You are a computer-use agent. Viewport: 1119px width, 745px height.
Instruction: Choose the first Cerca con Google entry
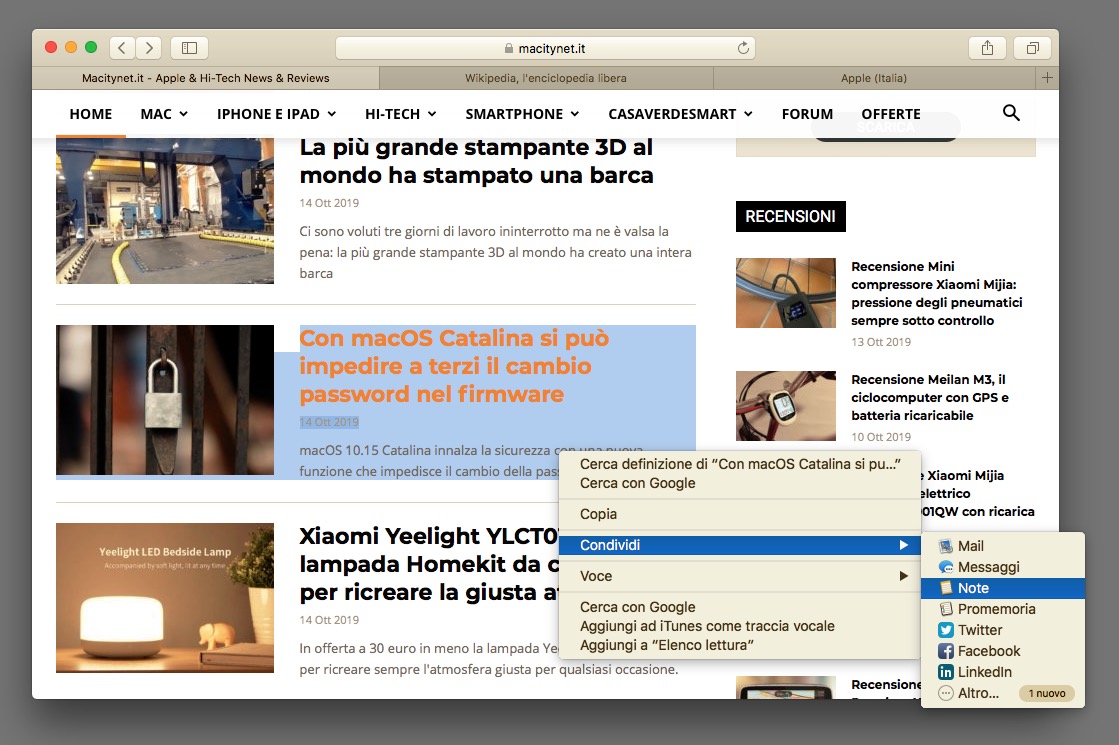(739, 483)
